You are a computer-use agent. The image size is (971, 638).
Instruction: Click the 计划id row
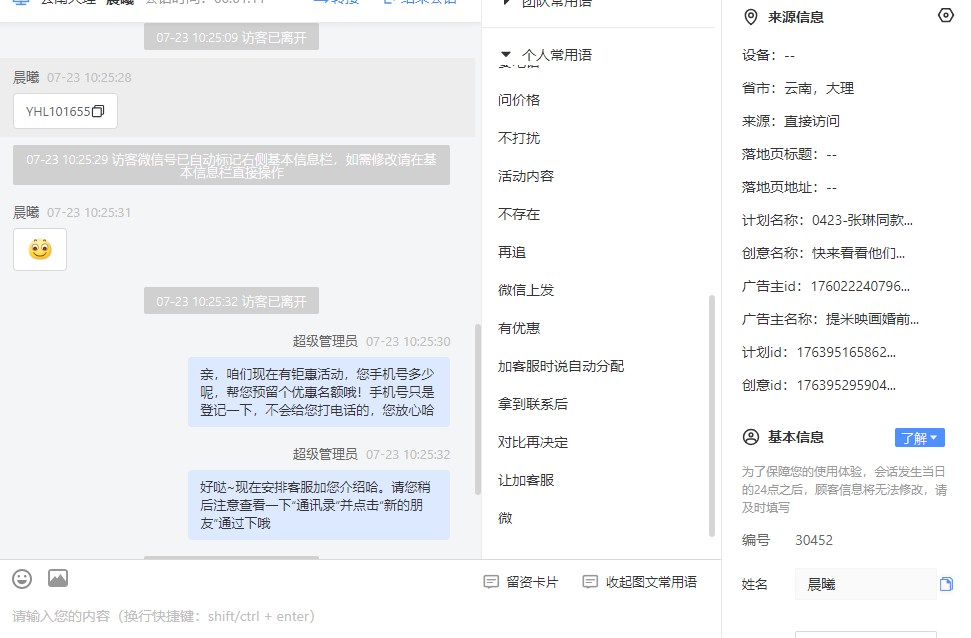(819, 352)
